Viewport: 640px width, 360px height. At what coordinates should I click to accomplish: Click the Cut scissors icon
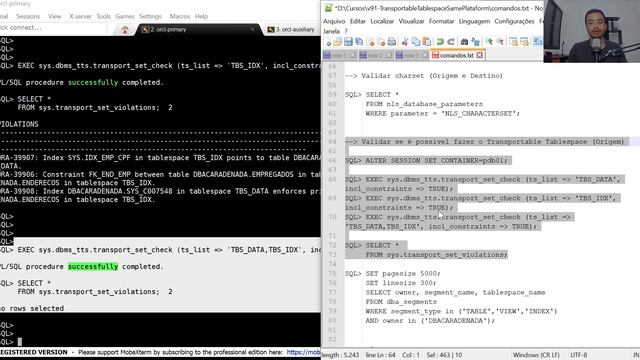405,42
